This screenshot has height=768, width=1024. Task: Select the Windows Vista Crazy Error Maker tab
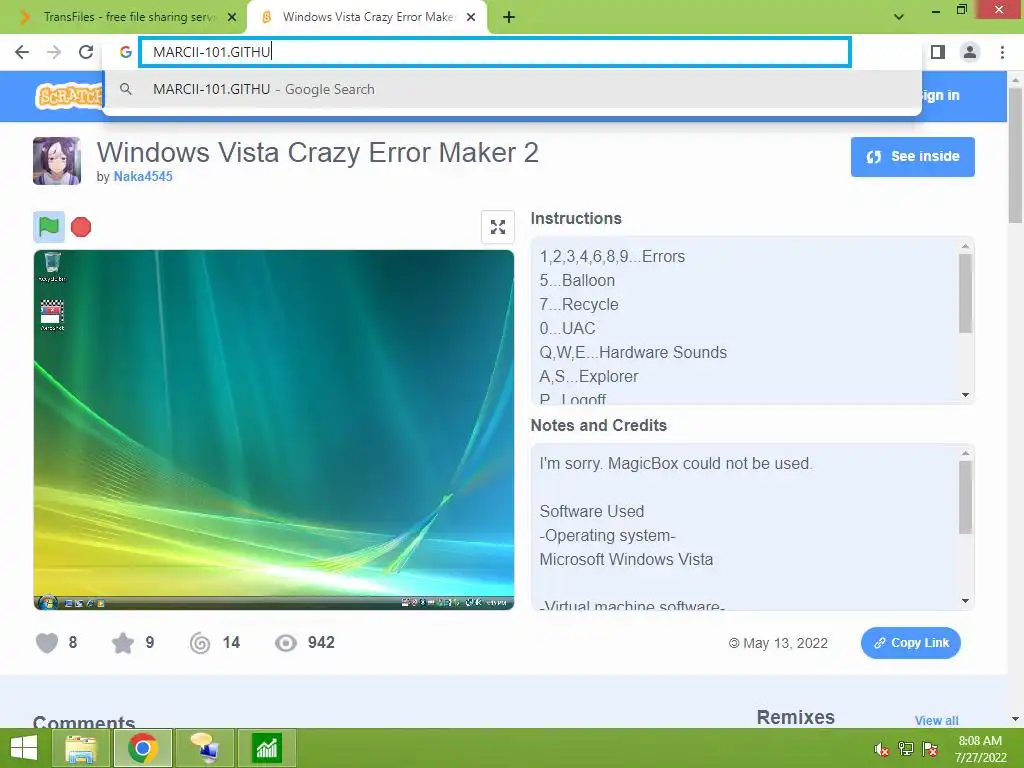click(367, 17)
